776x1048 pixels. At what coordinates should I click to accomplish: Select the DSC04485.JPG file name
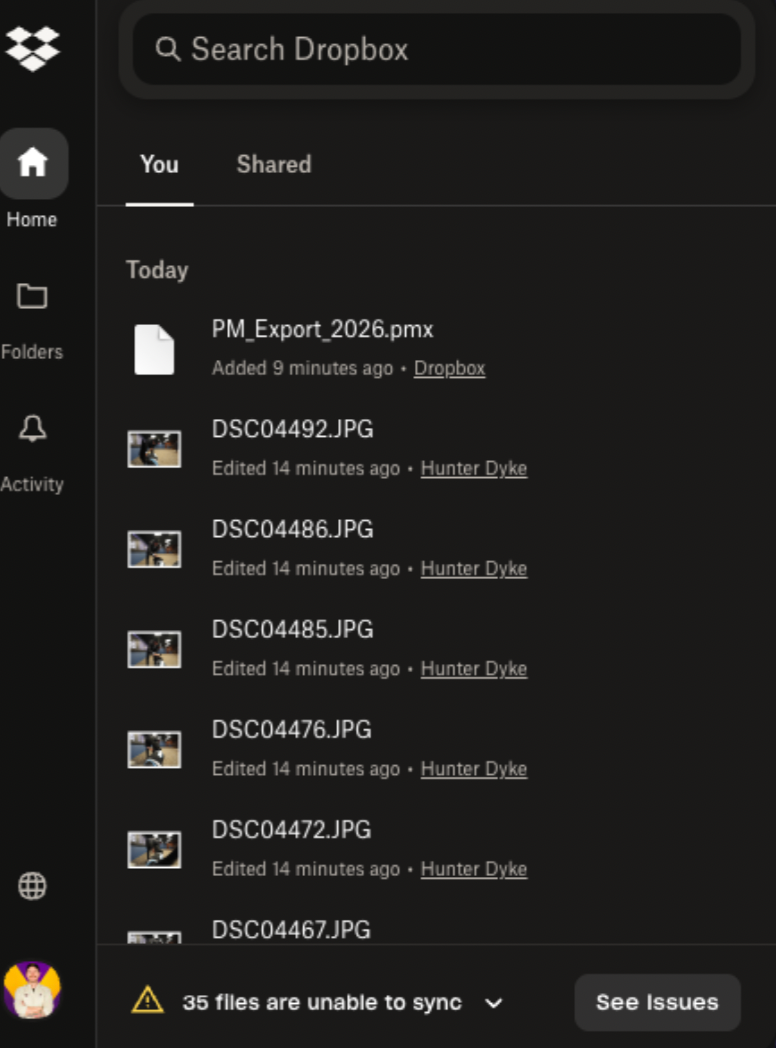[x=292, y=630]
